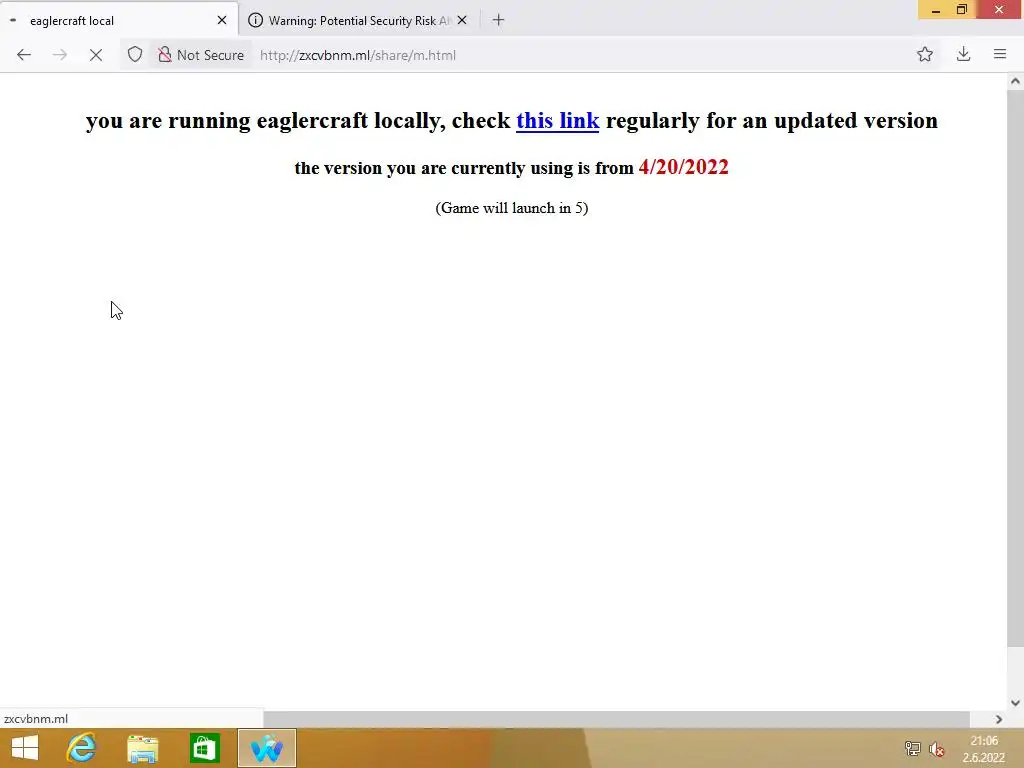
Task: Launch Internet Explorer from the taskbar
Action: click(82, 748)
